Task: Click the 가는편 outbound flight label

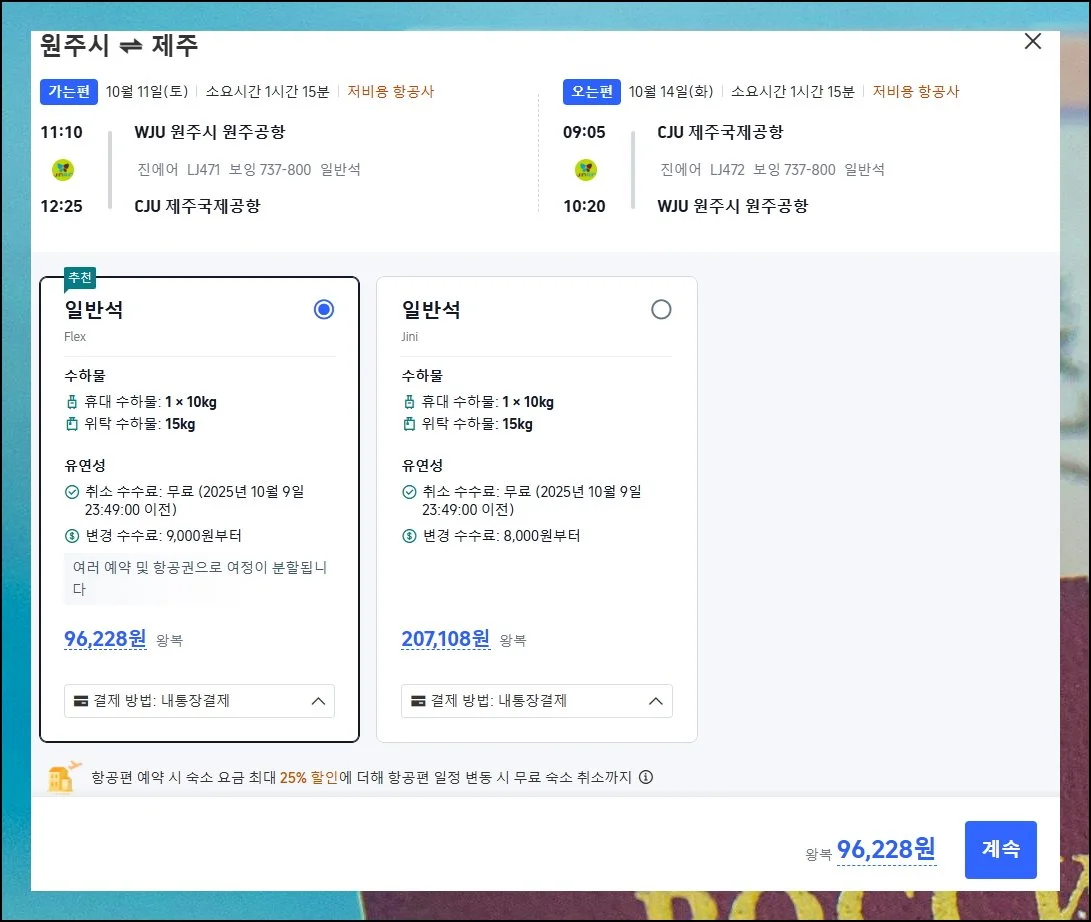Action: (x=69, y=92)
